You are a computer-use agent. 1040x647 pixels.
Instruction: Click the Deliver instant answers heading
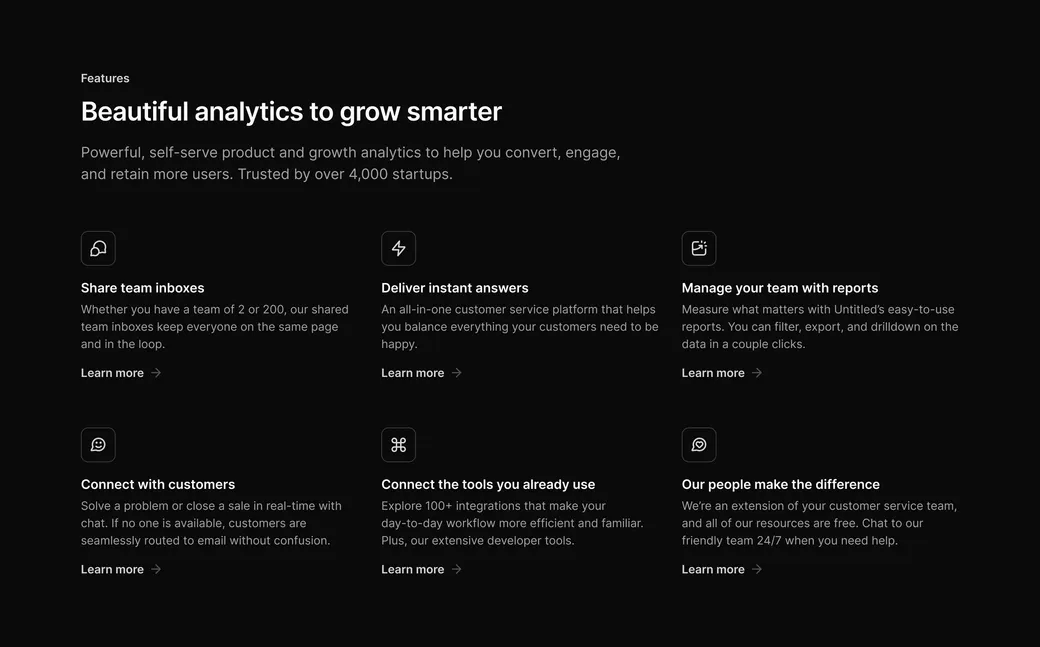pyautogui.click(x=455, y=288)
